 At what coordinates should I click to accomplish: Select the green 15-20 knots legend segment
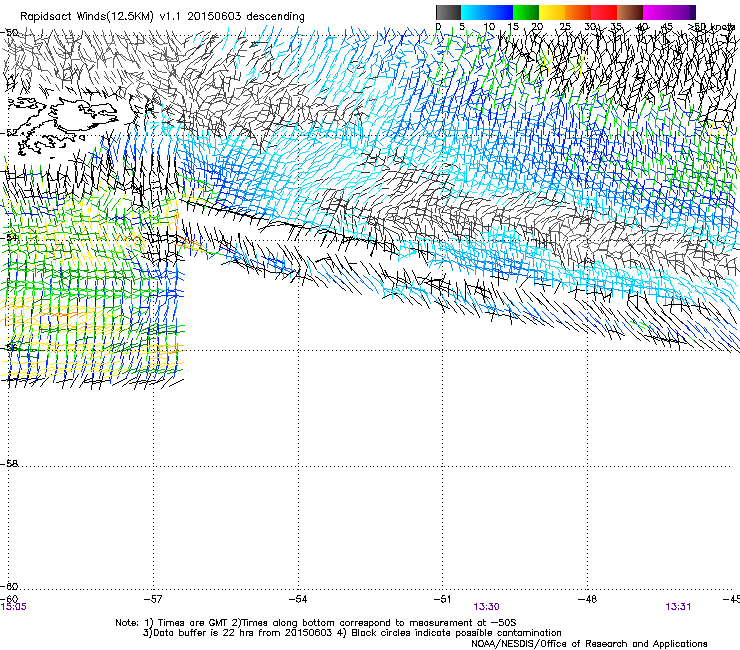[526, 12]
